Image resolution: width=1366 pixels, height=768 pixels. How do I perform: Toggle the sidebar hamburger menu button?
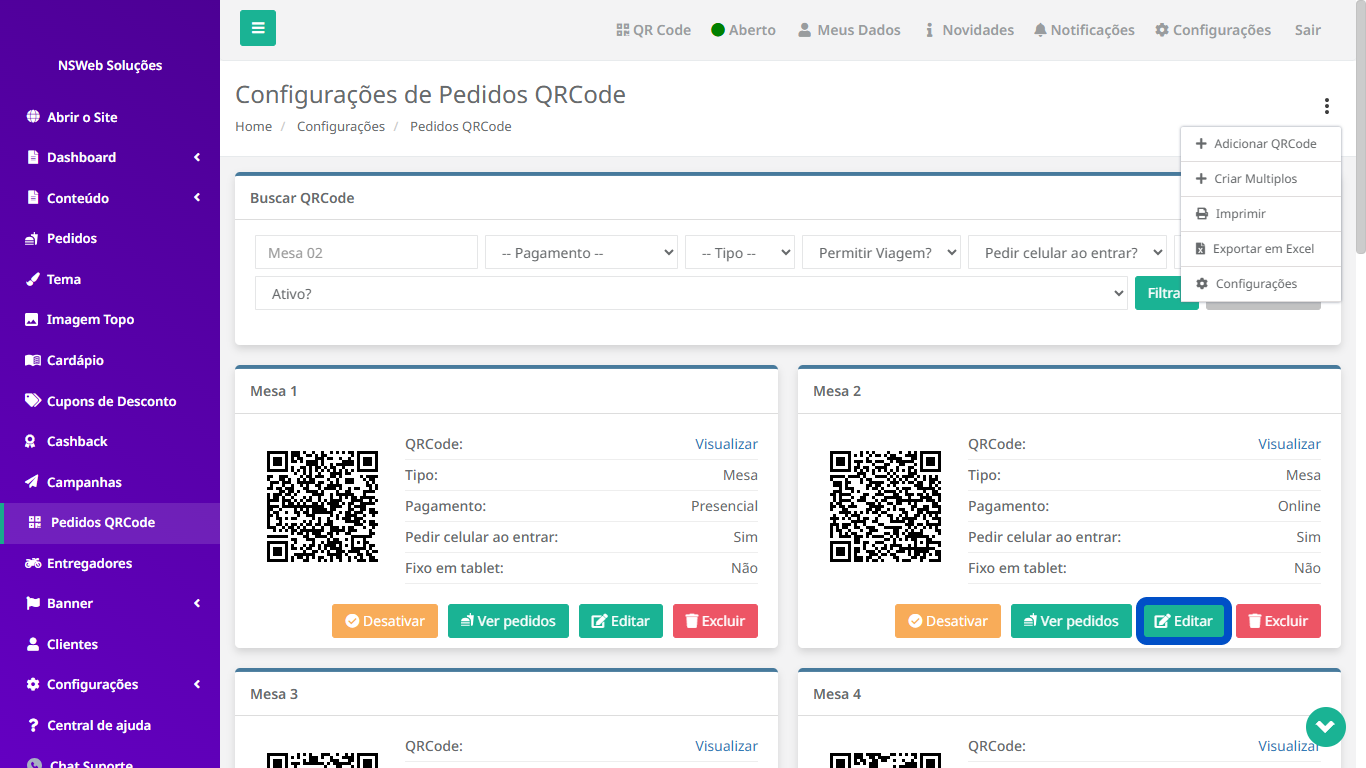[258, 28]
